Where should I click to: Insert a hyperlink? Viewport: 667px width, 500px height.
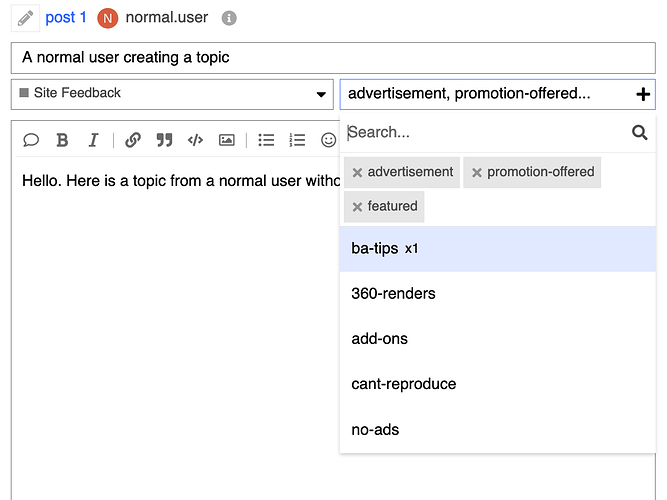click(x=133, y=140)
